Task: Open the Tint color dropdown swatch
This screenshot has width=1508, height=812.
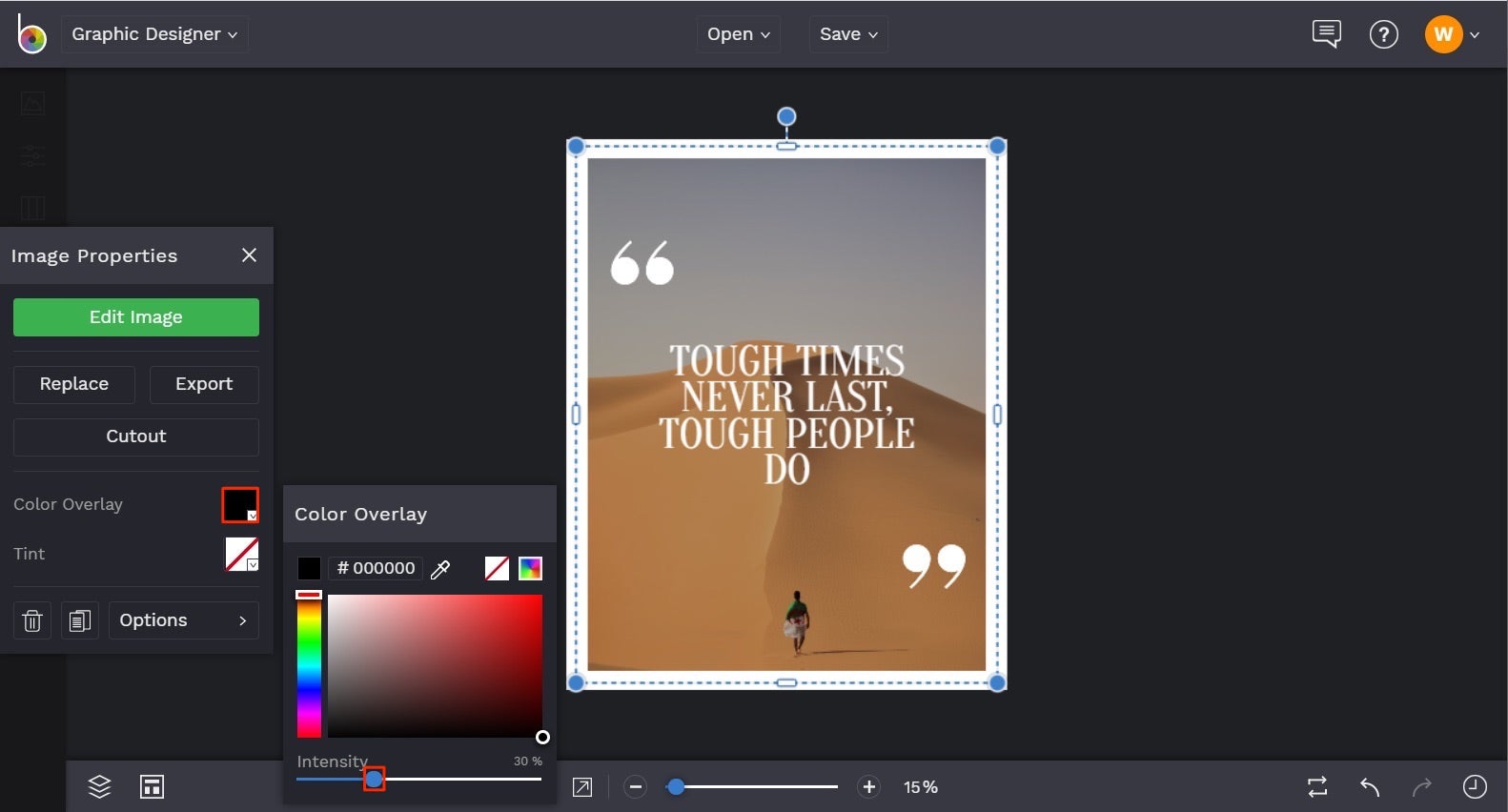Action: (x=241, y=554)
